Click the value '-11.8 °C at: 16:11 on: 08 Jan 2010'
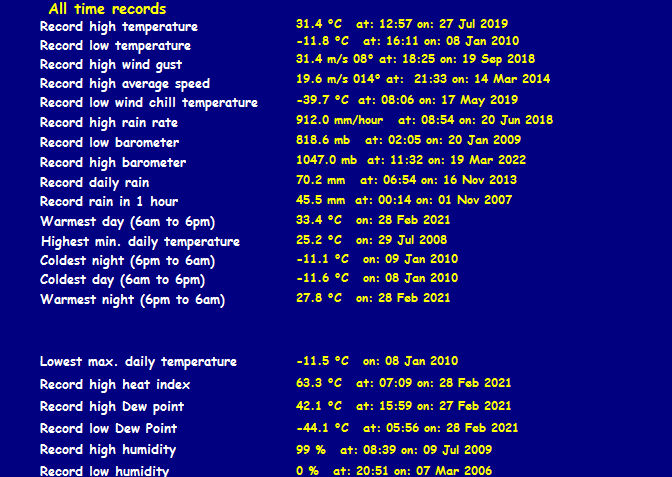 point(407,41)
